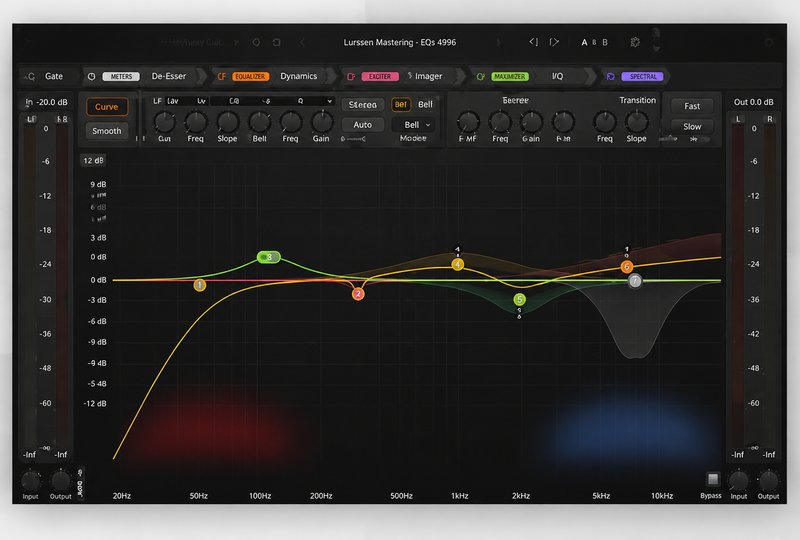This screenshot has width=800, height=540.
Task: Select EQ band node 1
Action: point(199,285)
